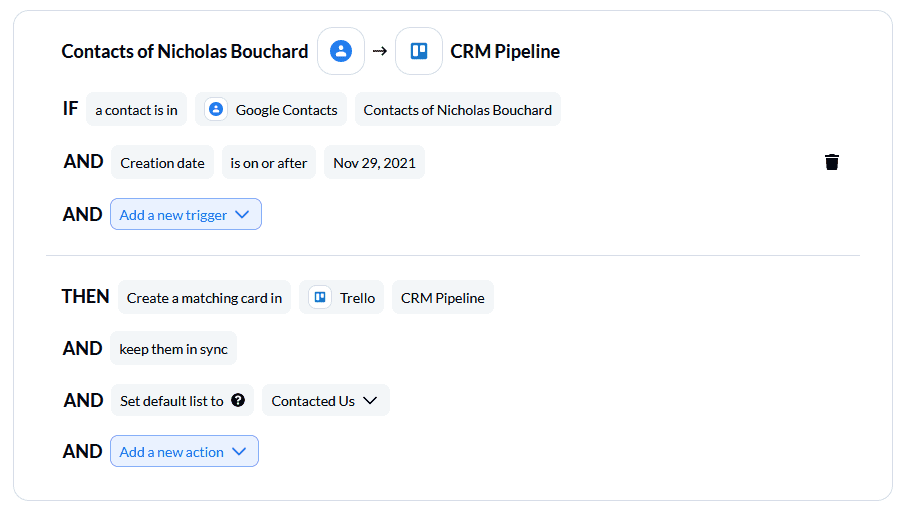This screenshot has width=905, height=511.
Task: Delete the Creation date trigger with trash icon
Action: click(832, 162)
